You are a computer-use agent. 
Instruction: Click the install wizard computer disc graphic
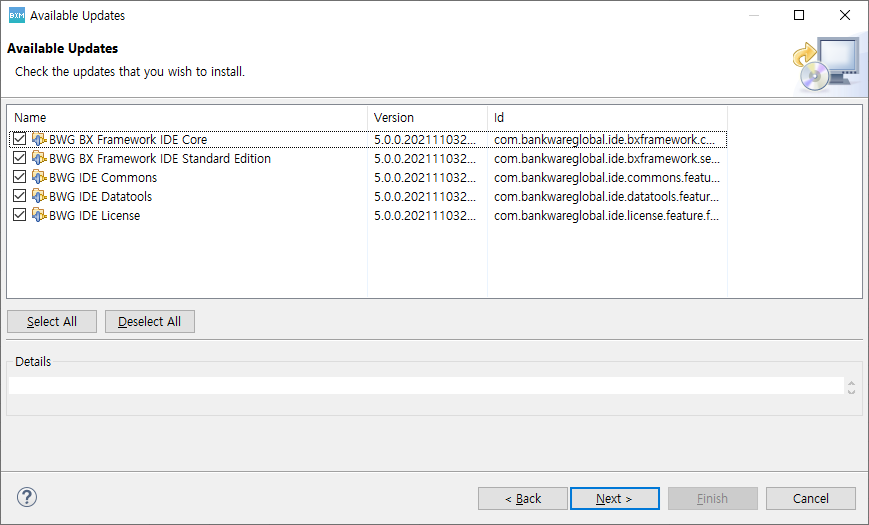coord(826,65)
